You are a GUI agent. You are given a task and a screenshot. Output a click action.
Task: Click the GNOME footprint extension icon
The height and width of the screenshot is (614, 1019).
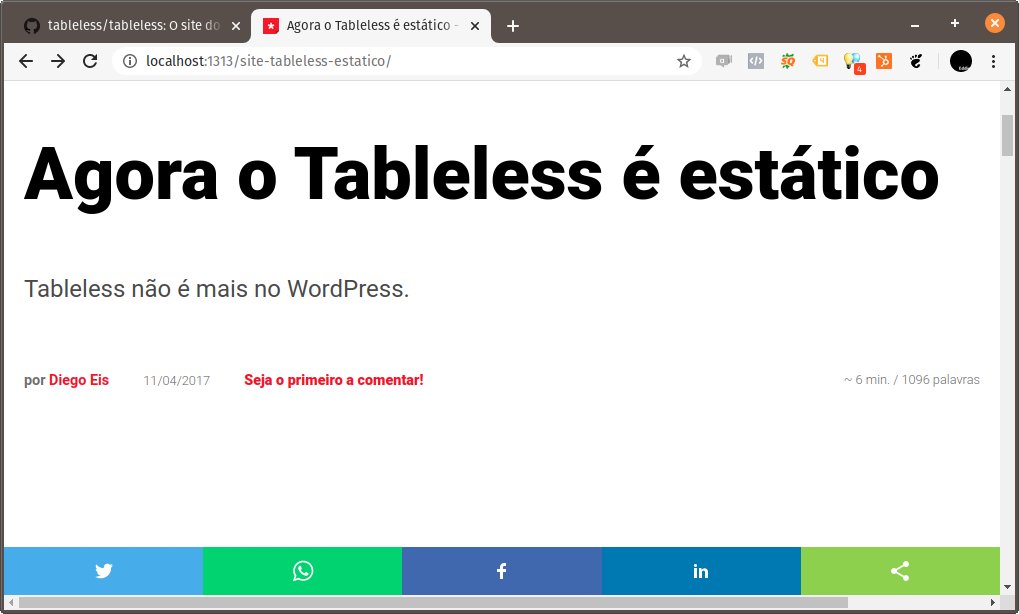point(916,61)
